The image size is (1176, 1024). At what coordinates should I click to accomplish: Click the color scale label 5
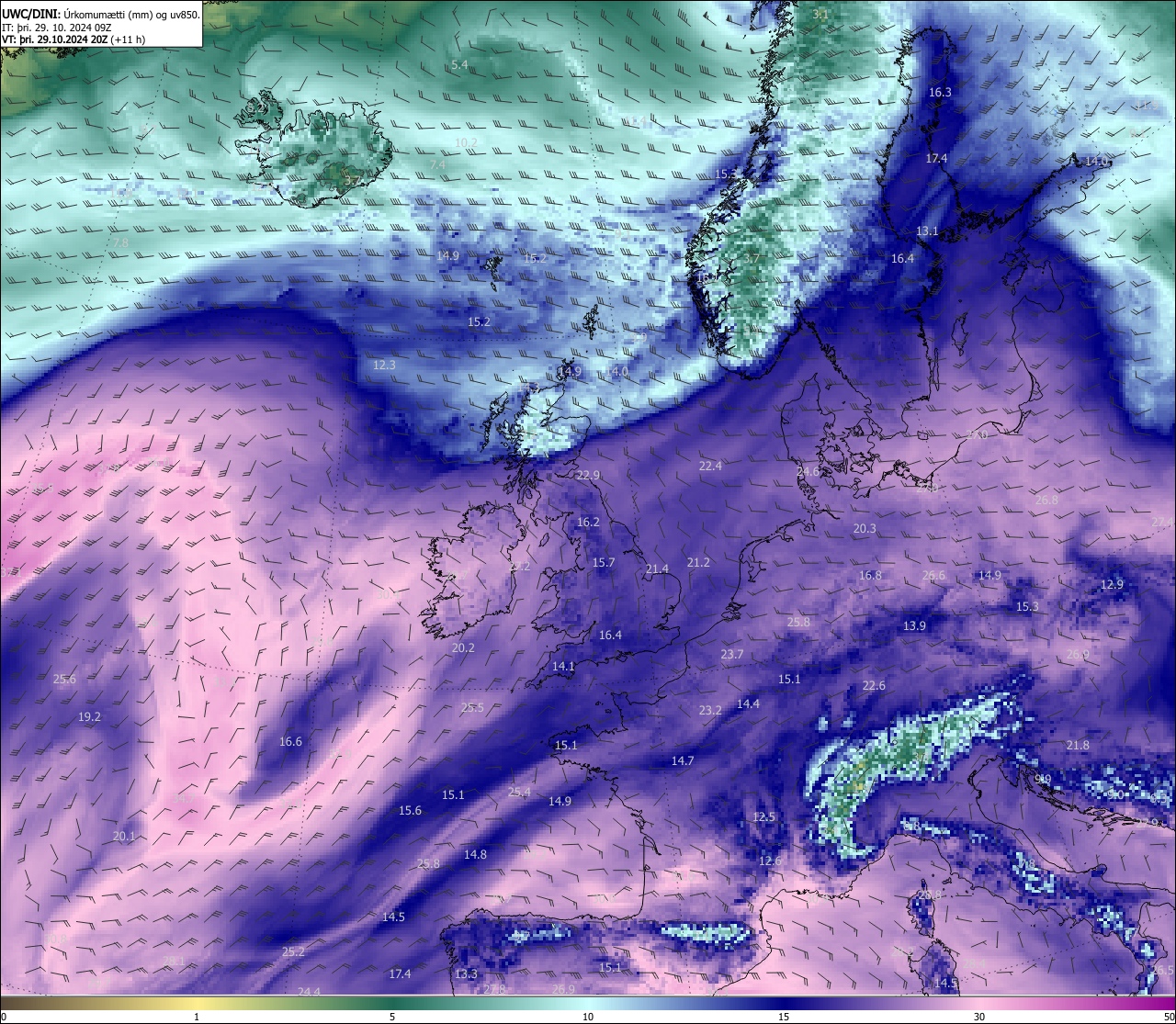coord(392,1017)
